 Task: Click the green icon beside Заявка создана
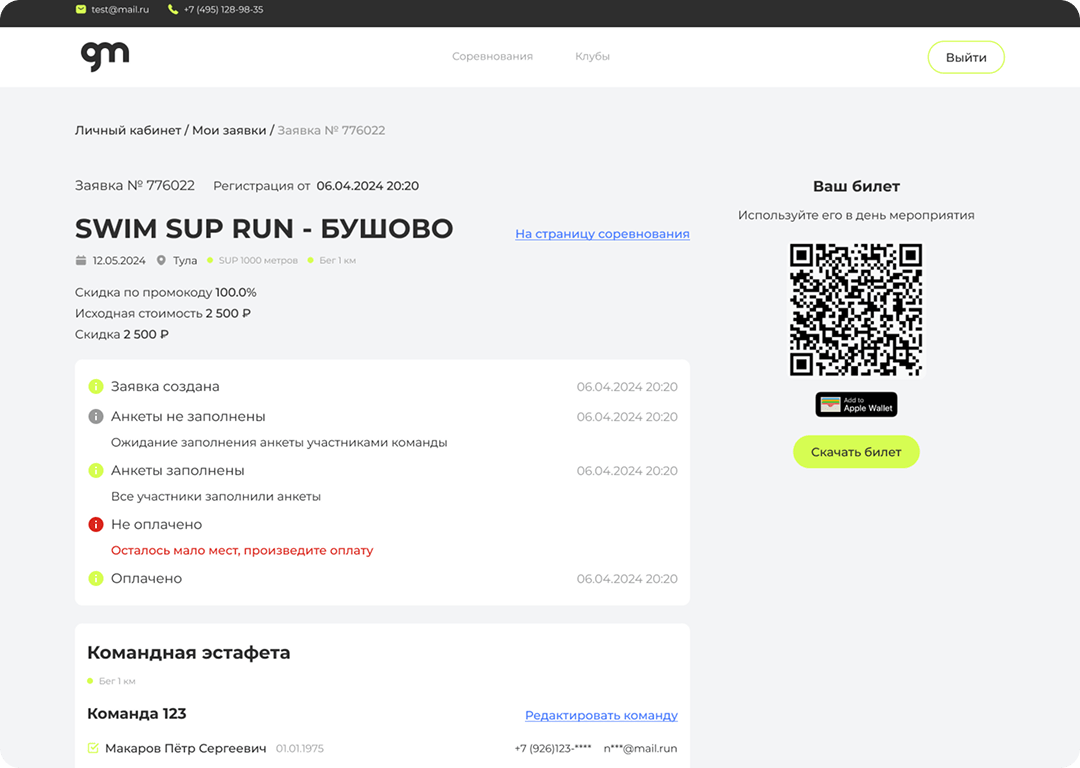click(96, 386)
